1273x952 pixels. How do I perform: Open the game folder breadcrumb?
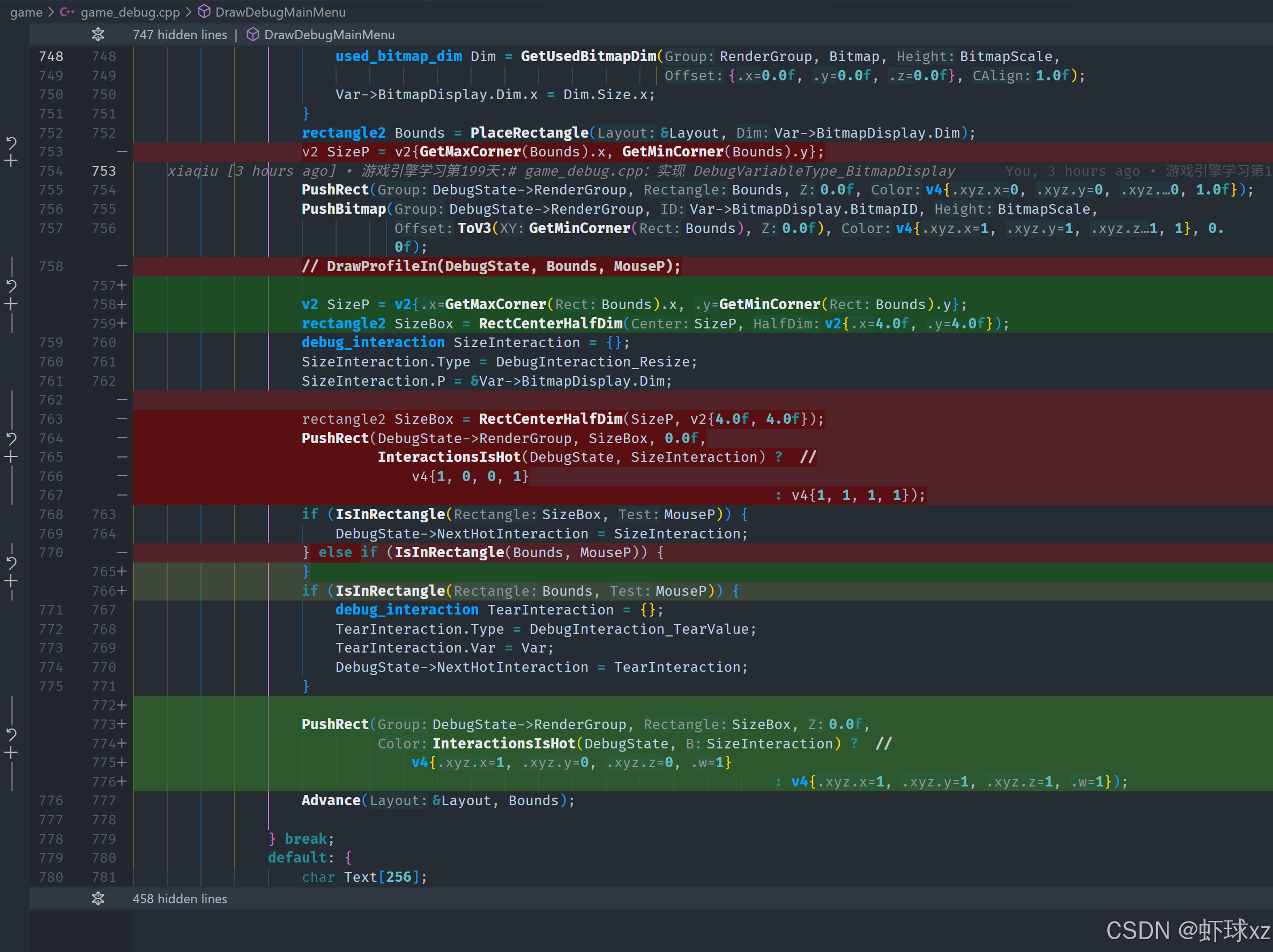26,12
